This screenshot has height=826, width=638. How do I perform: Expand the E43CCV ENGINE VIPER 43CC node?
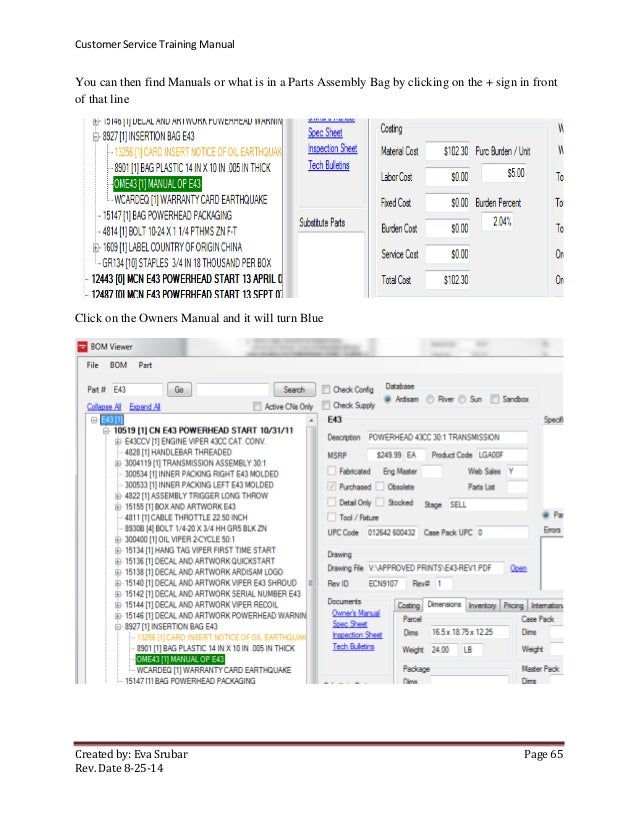pyautogui.click(x=117, y=441)
